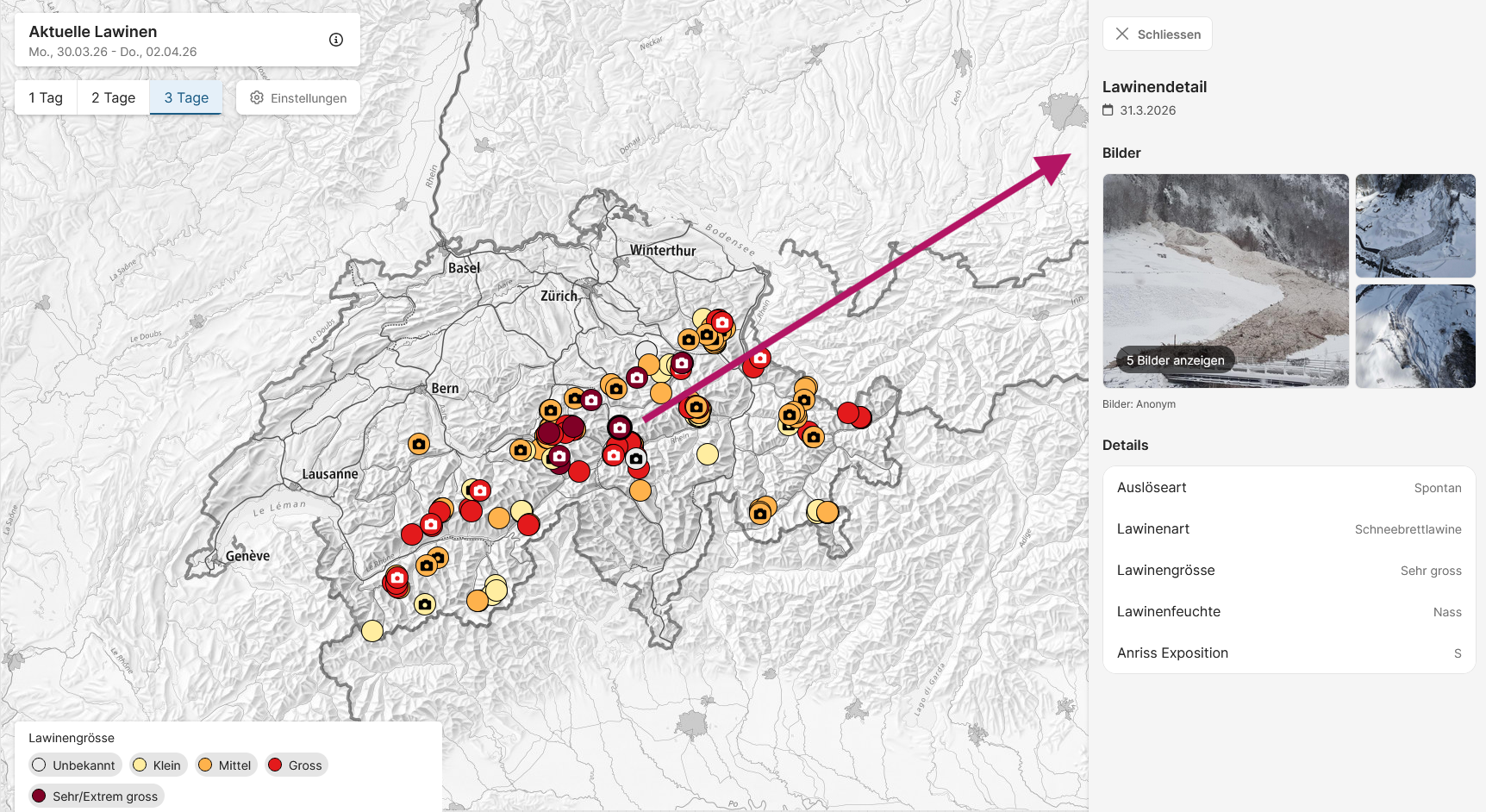Open the bottom-right small avalanche photo

pyautogui.click(x=1414, y=336)
